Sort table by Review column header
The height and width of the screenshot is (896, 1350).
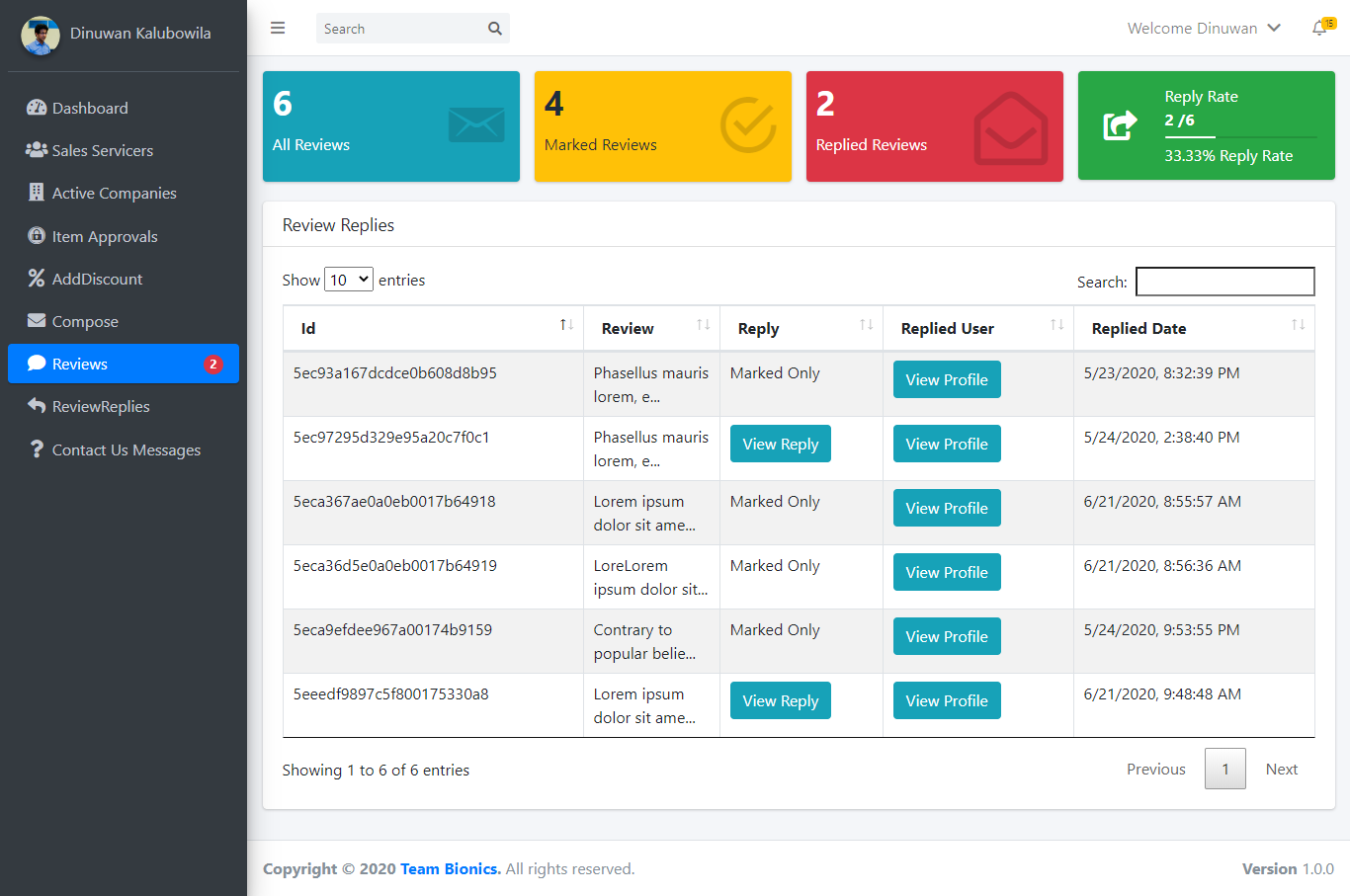click(650, 328)
